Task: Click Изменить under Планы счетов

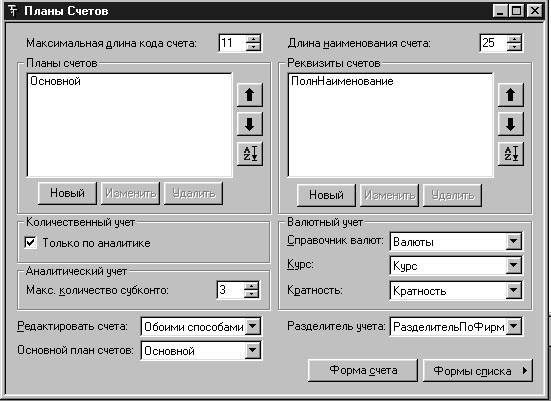Action: pos(130,193)
